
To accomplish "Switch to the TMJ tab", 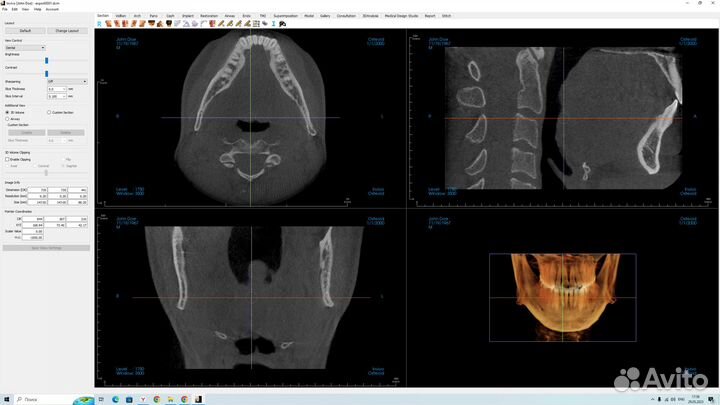I will [263, 16].
